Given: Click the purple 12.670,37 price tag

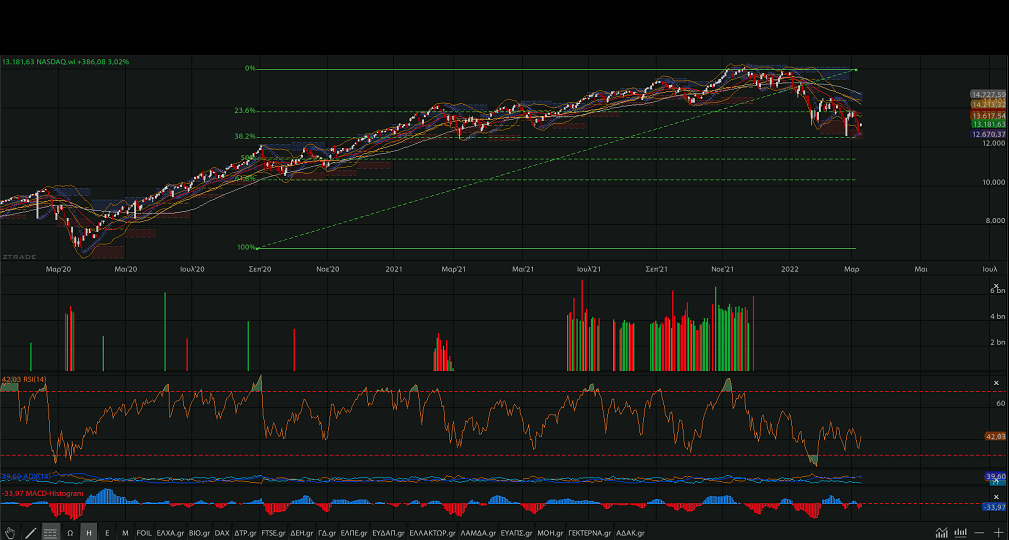Looking at the screenshot, I should click(988, 135).
